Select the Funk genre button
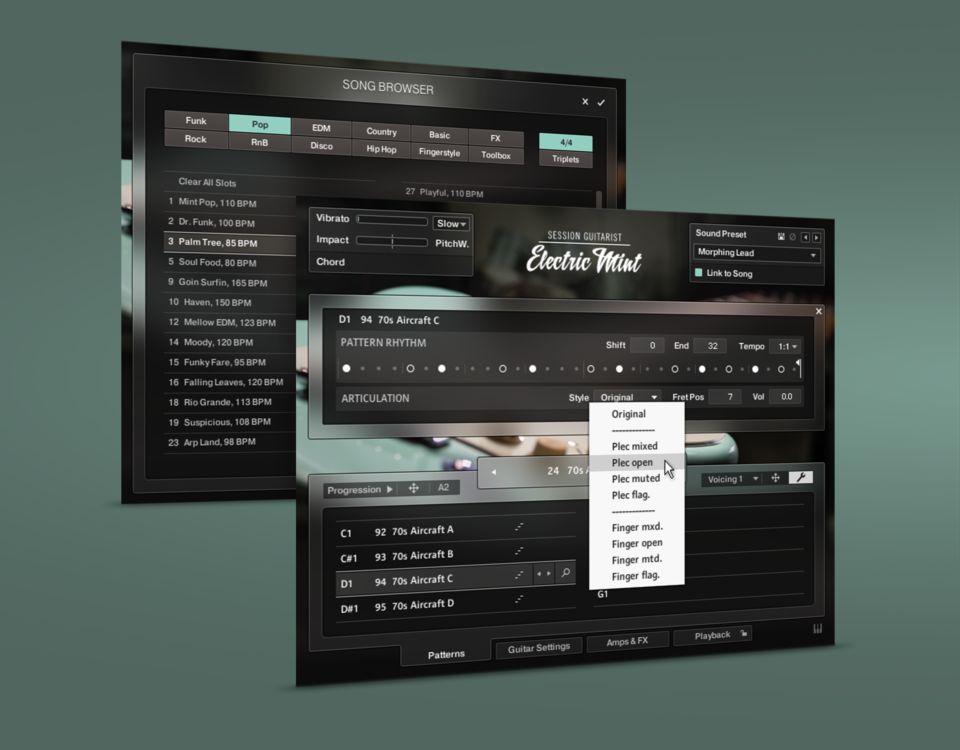This screenshot has height=750, width=960. tap(196, 121)
